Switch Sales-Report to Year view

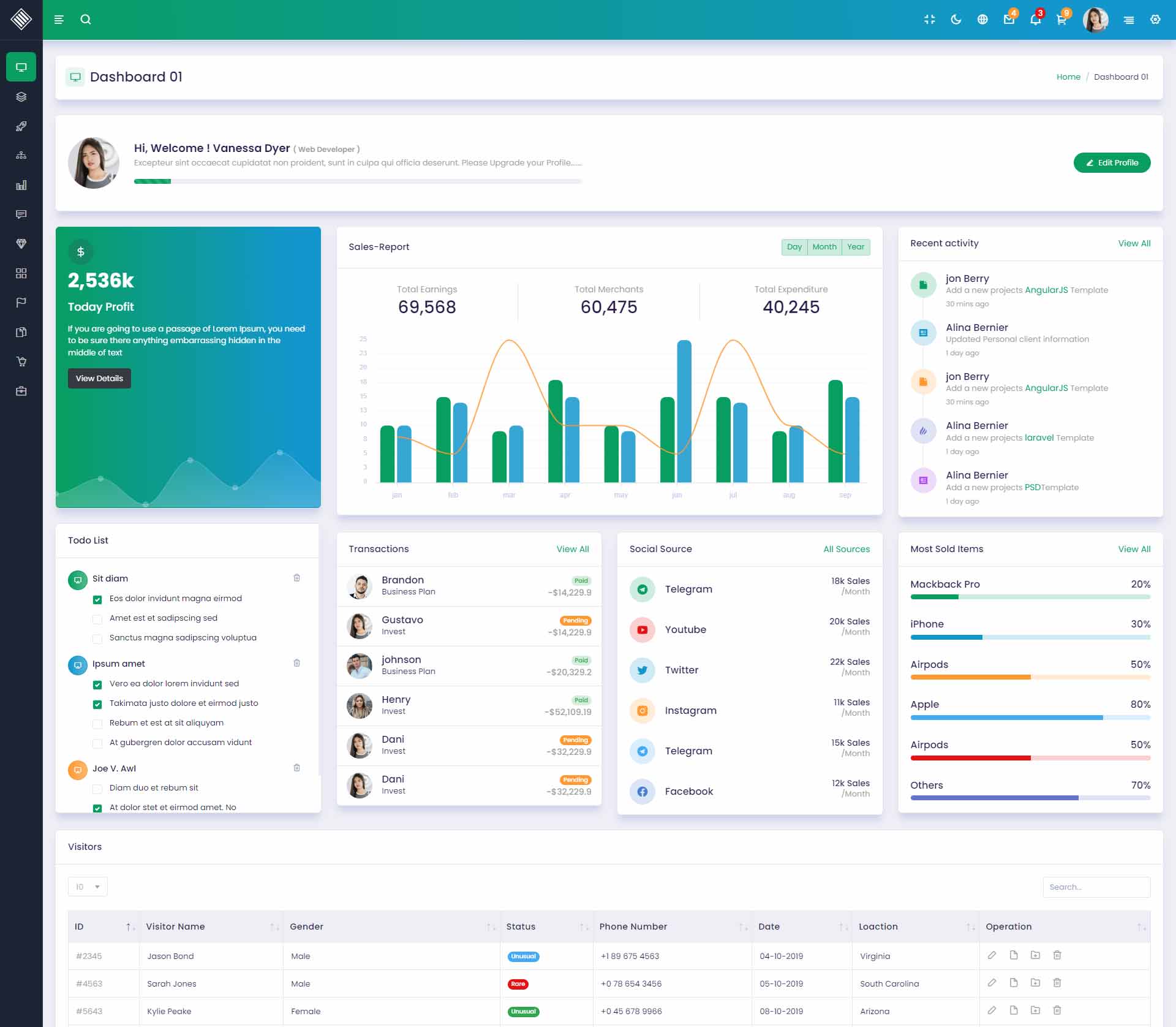tap(856, 247)
